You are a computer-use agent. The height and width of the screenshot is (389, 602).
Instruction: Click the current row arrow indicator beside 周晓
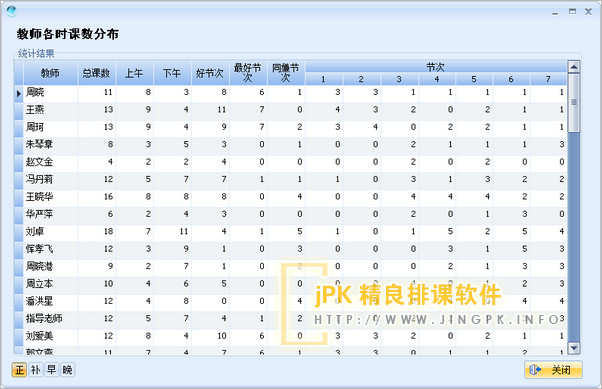[x=18, y=93]
